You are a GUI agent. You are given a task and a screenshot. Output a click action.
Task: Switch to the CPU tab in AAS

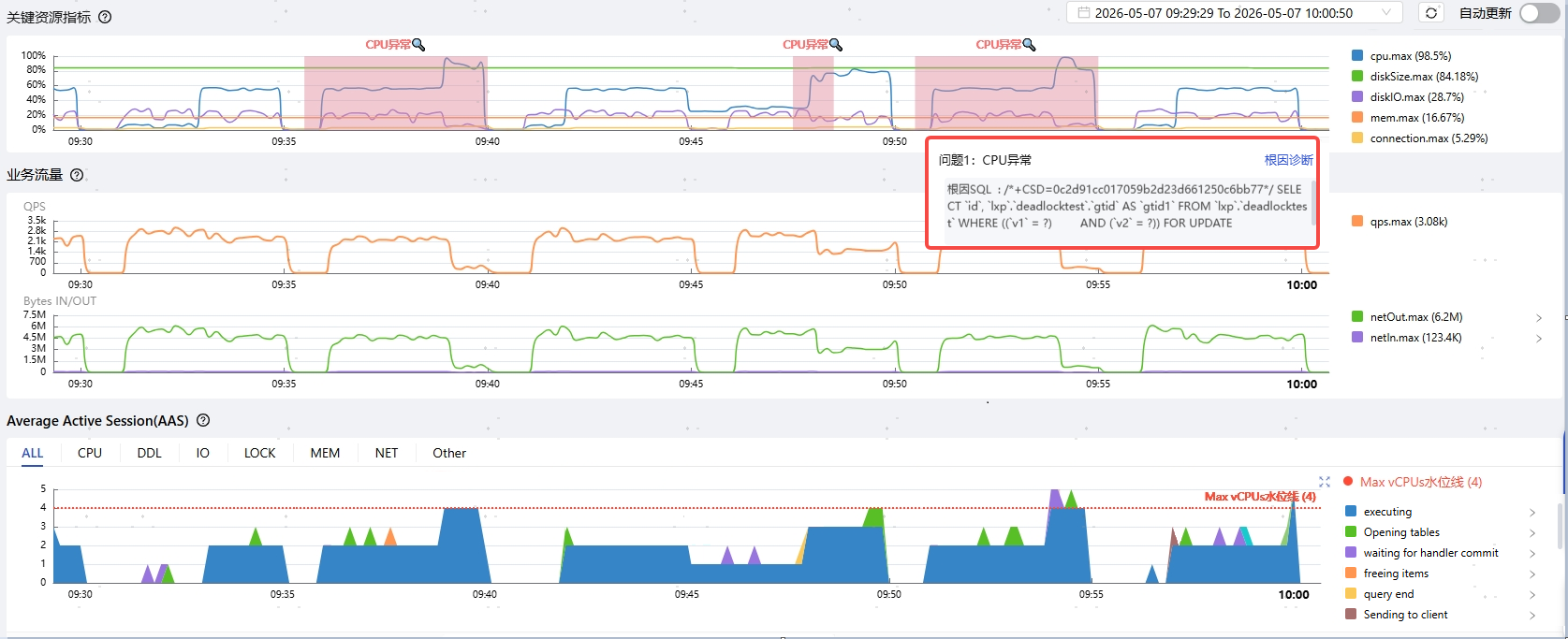pos(90,453)
